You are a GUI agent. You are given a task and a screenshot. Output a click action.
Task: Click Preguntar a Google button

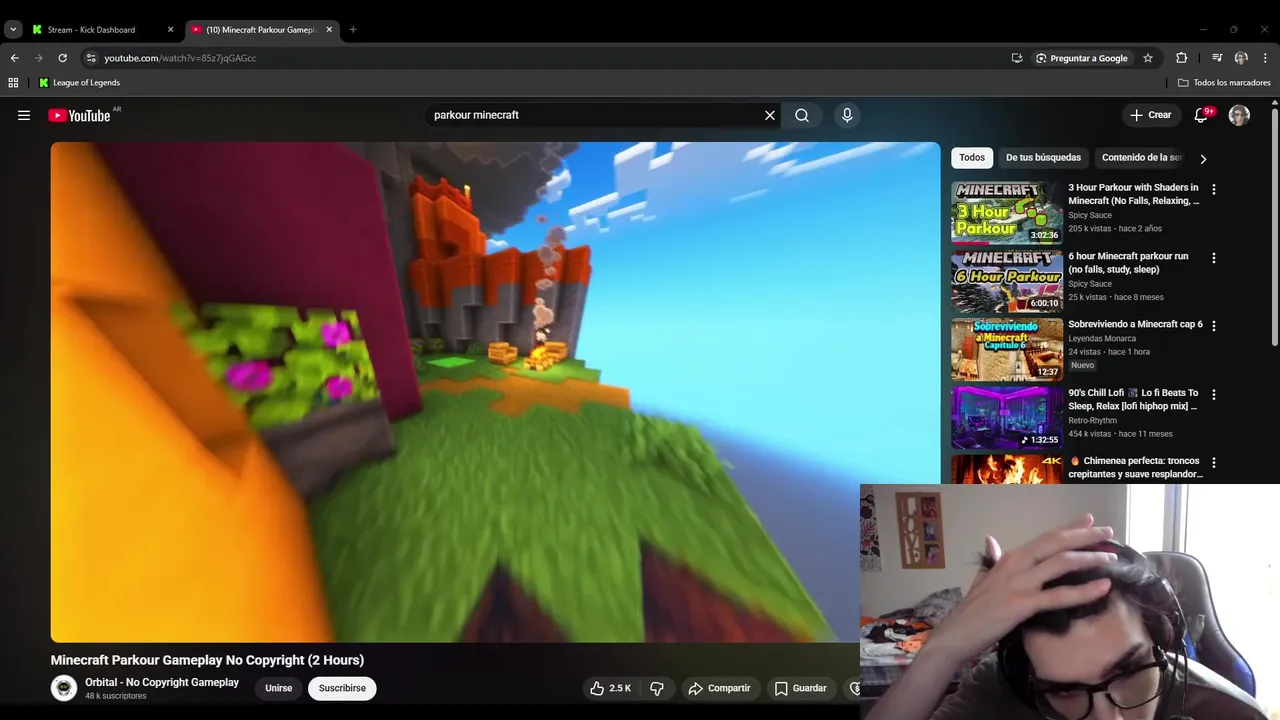[x=1081, y=58]
